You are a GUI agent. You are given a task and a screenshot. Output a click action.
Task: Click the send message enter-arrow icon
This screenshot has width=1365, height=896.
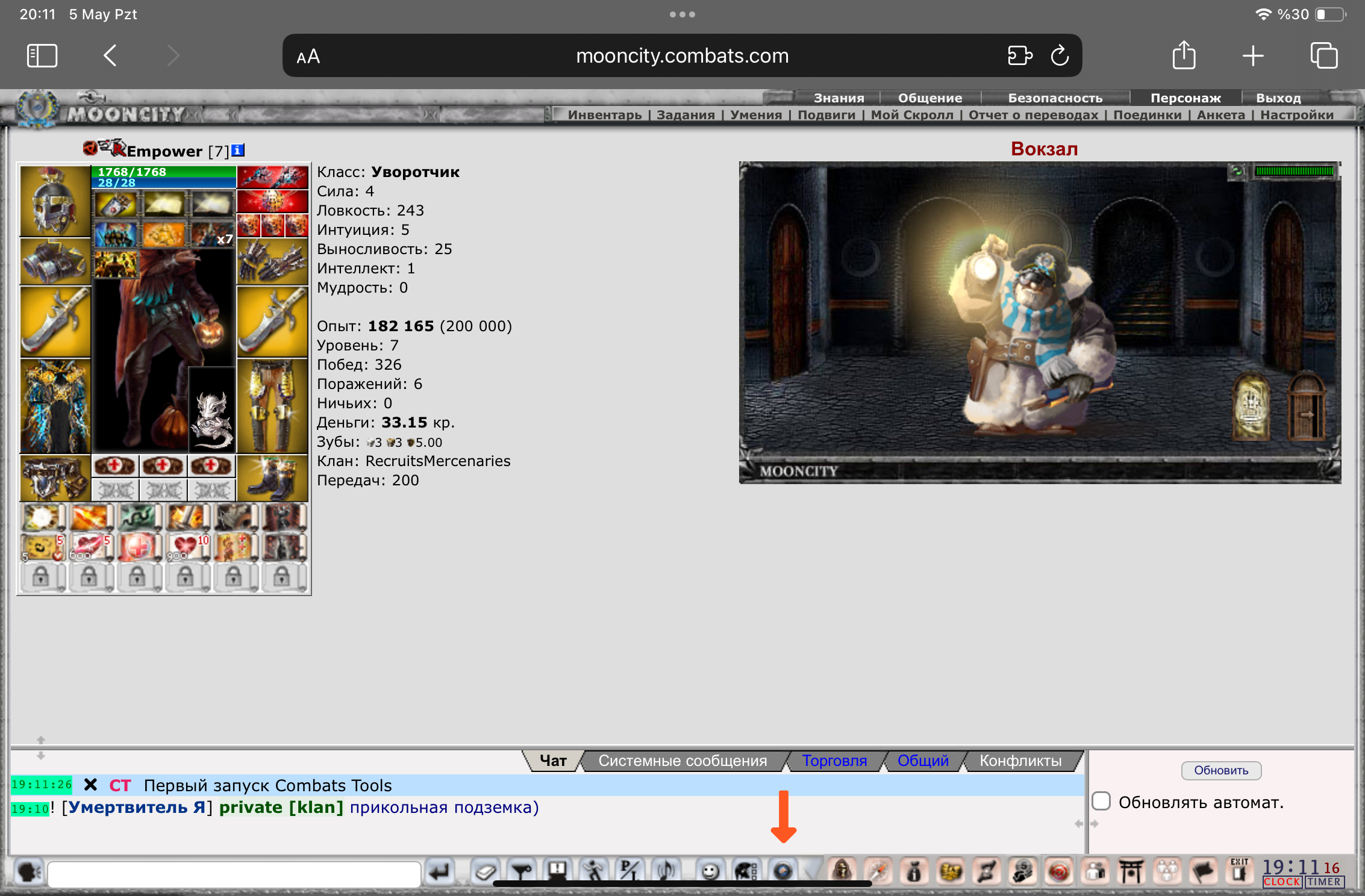(x=440, y=871)
